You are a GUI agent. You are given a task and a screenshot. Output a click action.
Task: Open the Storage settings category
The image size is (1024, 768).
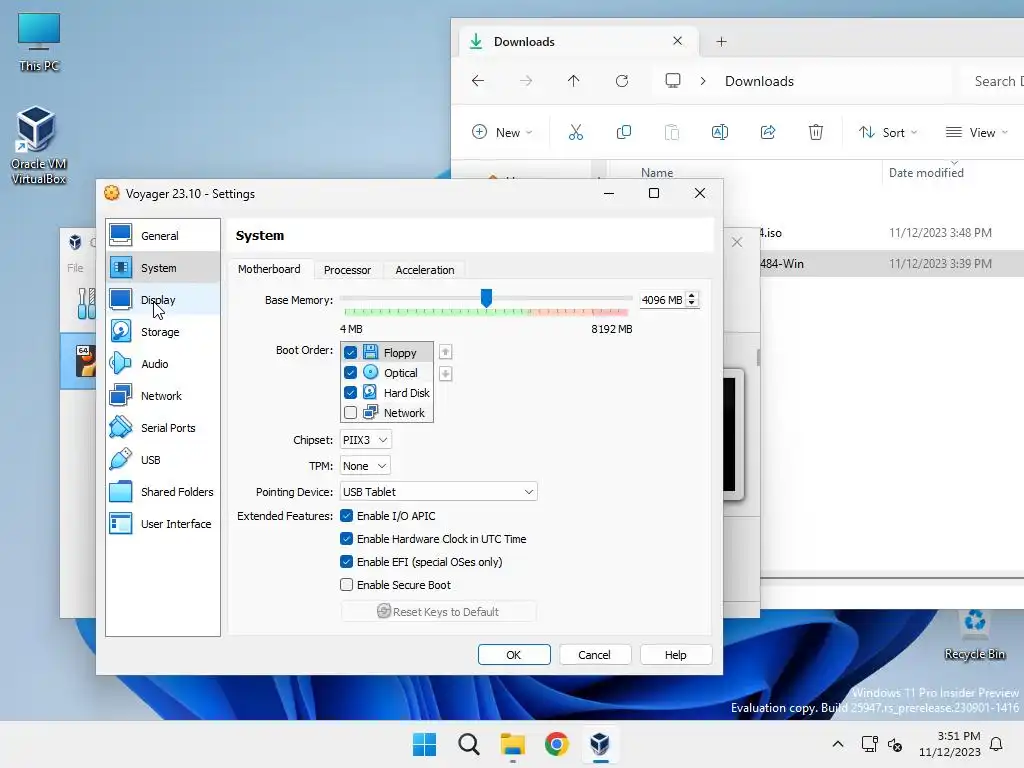pos(163,332)
